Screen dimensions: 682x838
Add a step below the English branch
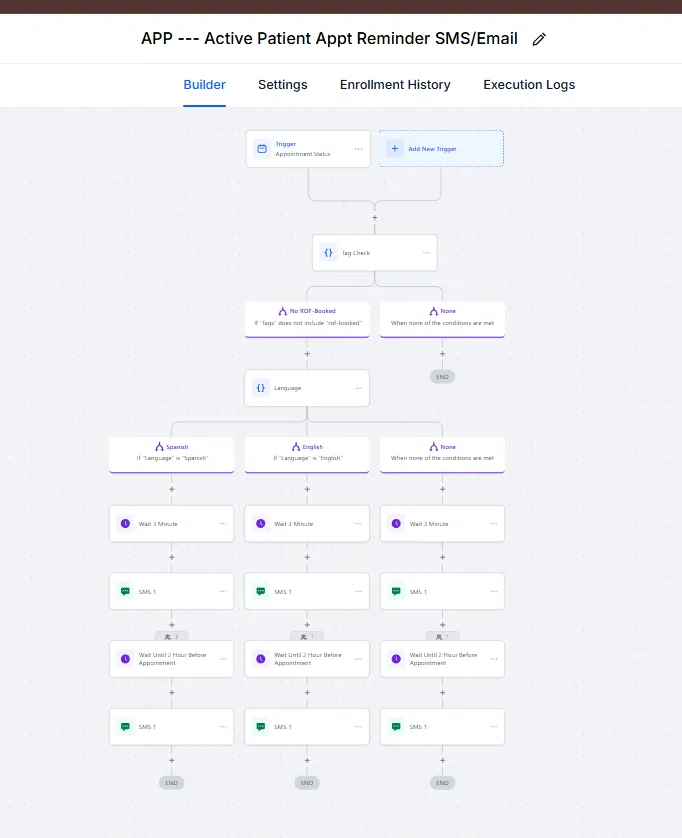click(x=307, y=490)
